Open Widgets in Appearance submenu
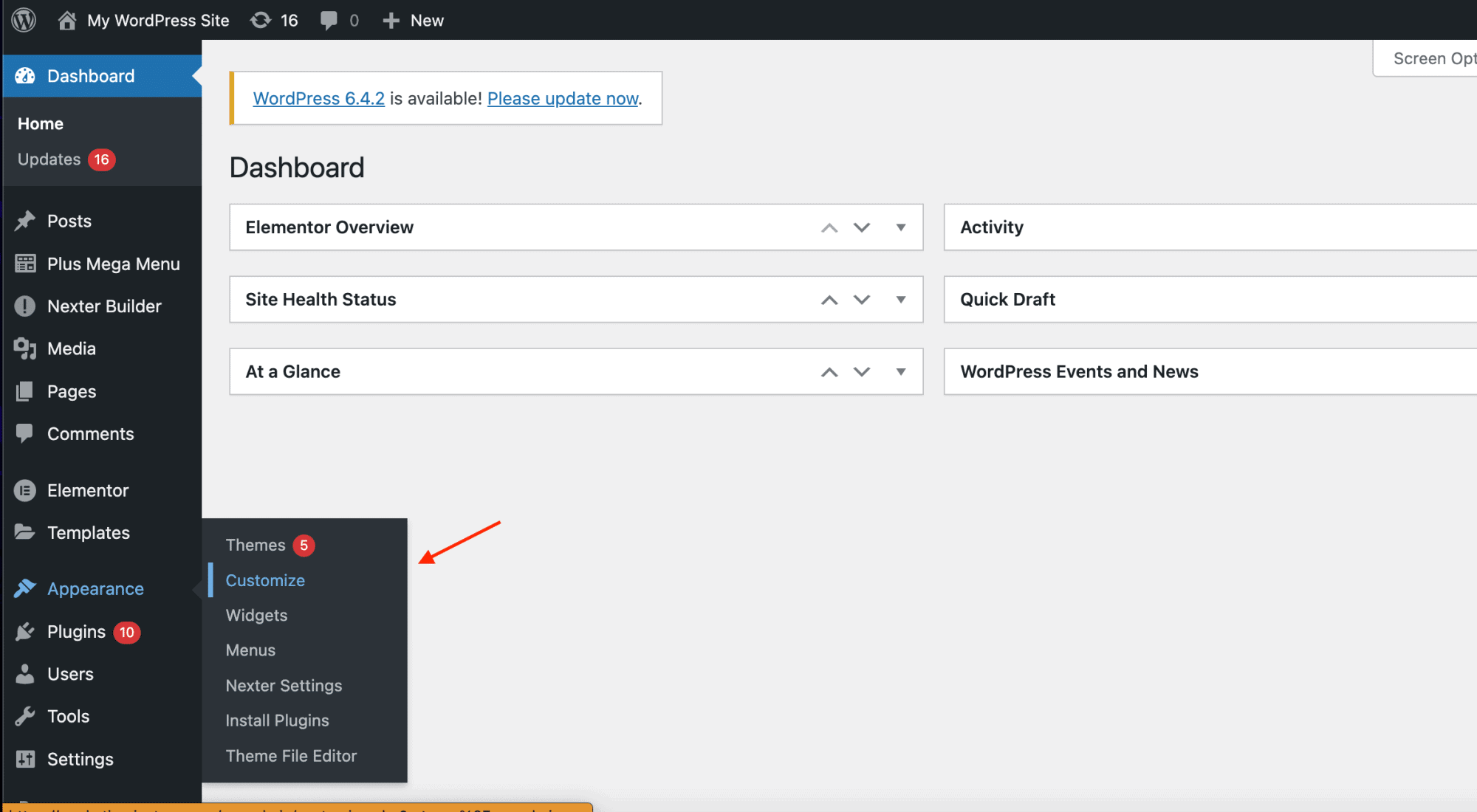This screenshot has width=1477, height=812. 256,615
